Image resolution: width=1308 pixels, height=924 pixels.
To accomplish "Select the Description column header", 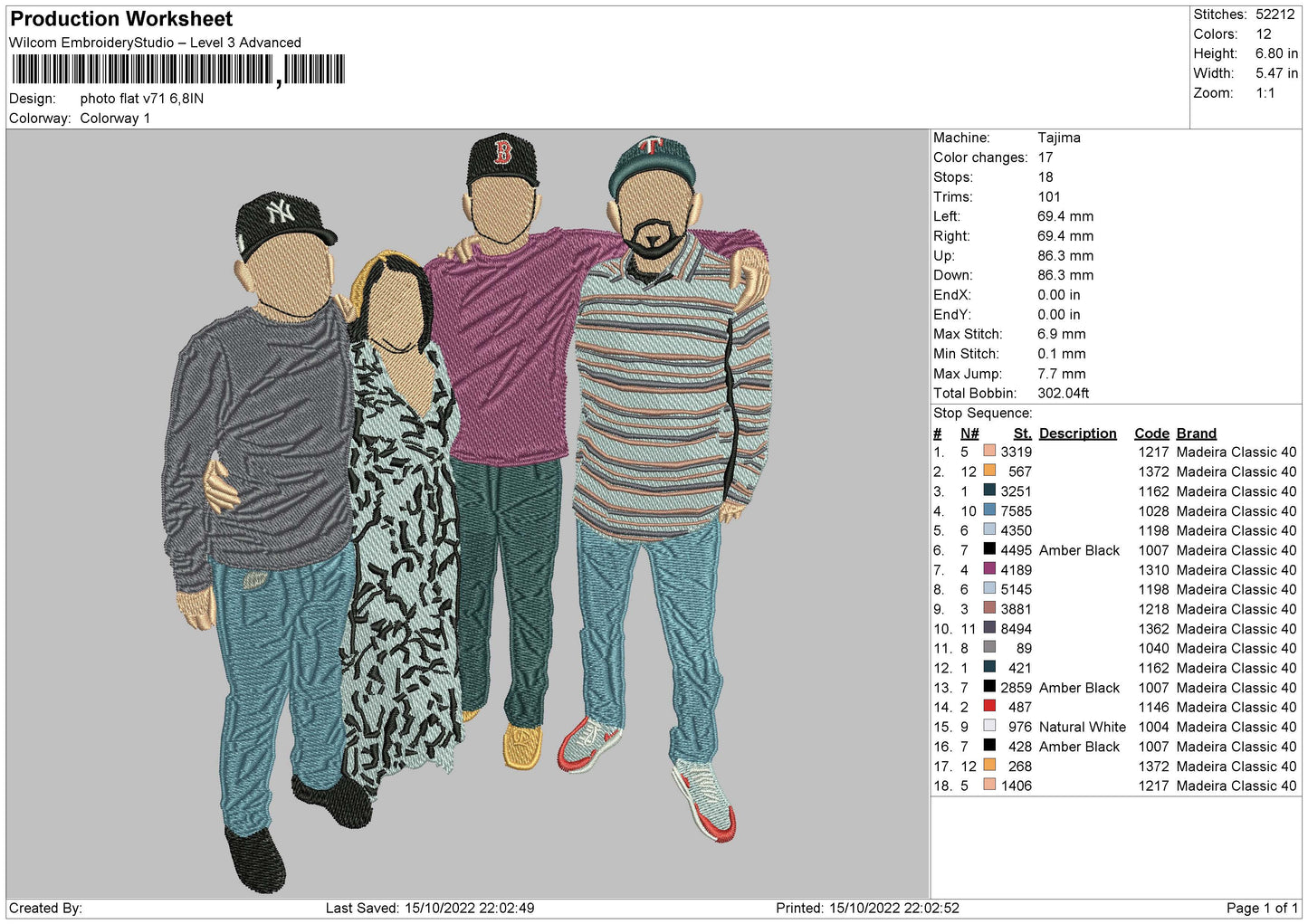I will coord(1078,433).
